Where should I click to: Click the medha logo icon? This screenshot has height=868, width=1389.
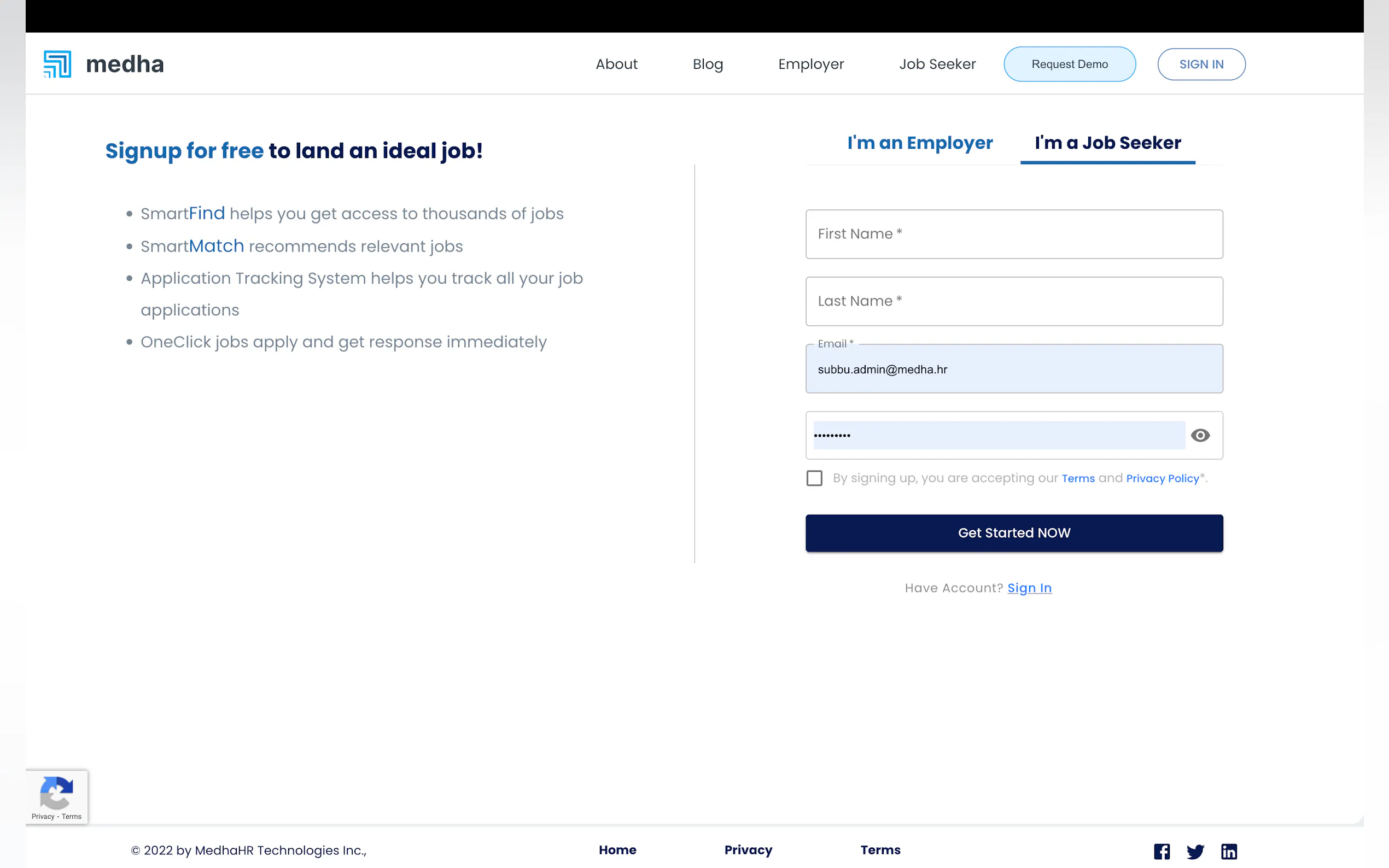point(57,64)
